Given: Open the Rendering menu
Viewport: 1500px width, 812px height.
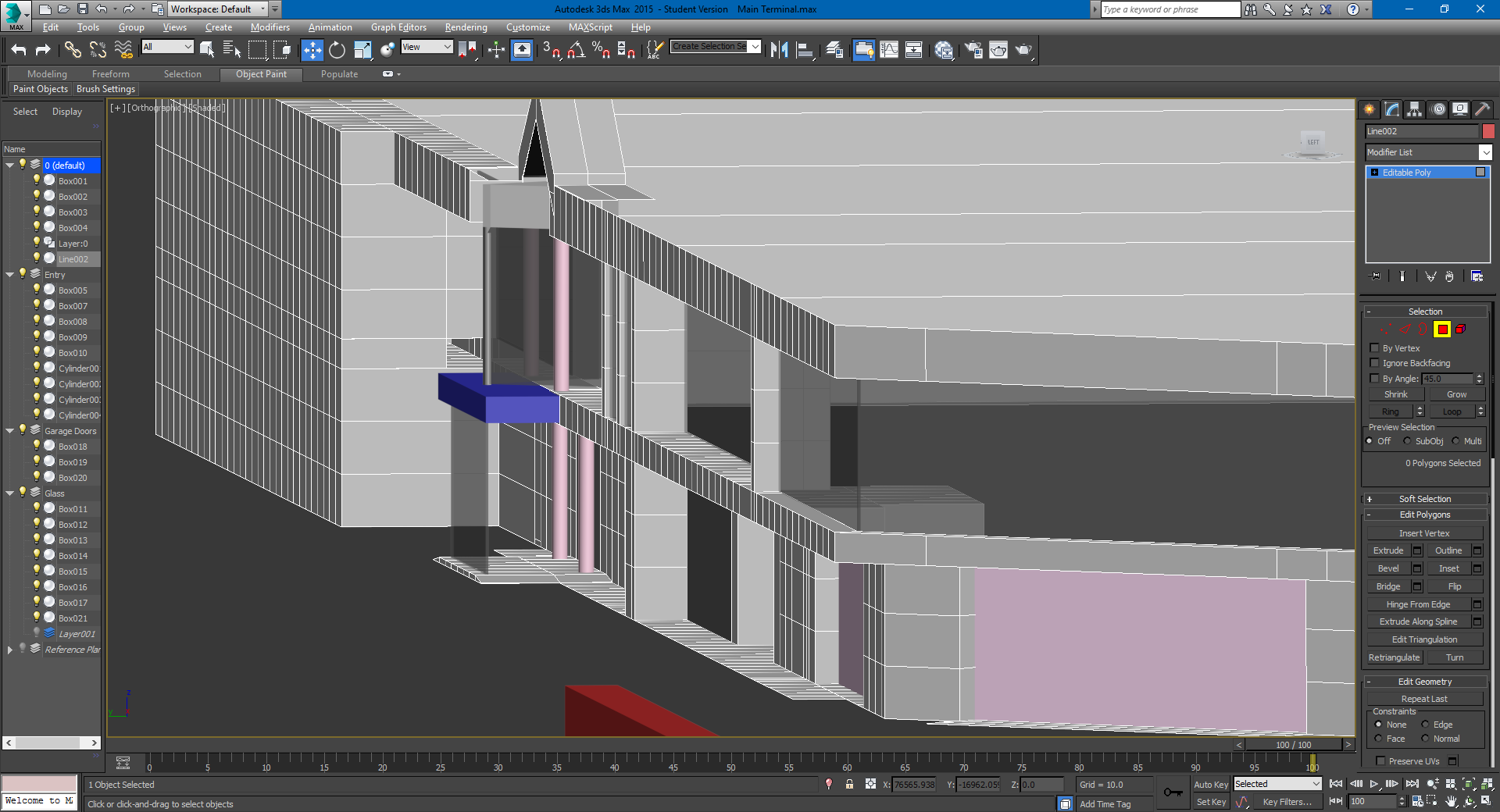Looking at the screenshot, I should point(466,27).
